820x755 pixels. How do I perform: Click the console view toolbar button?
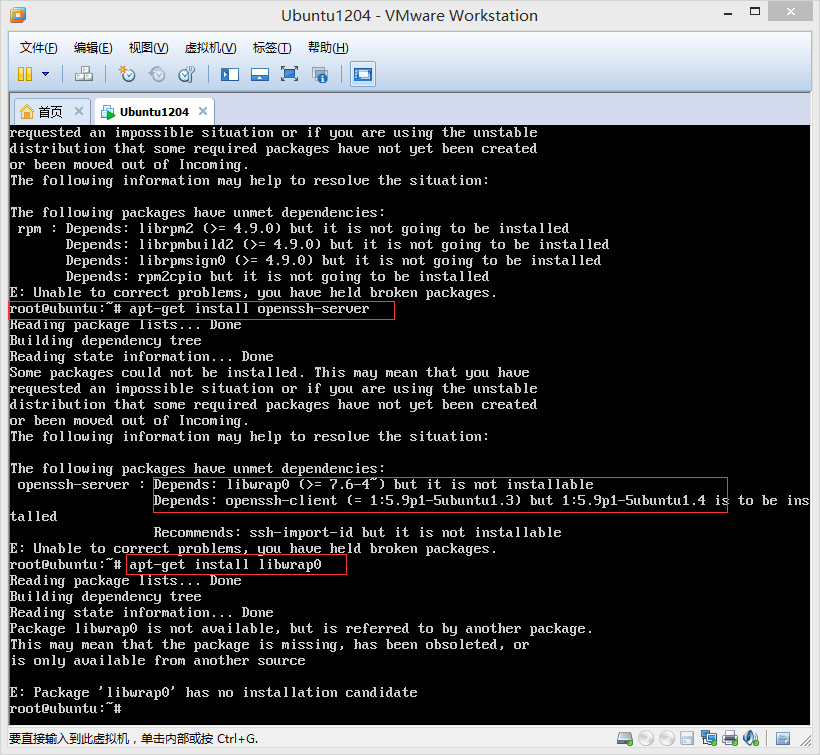tap(363, 74)
